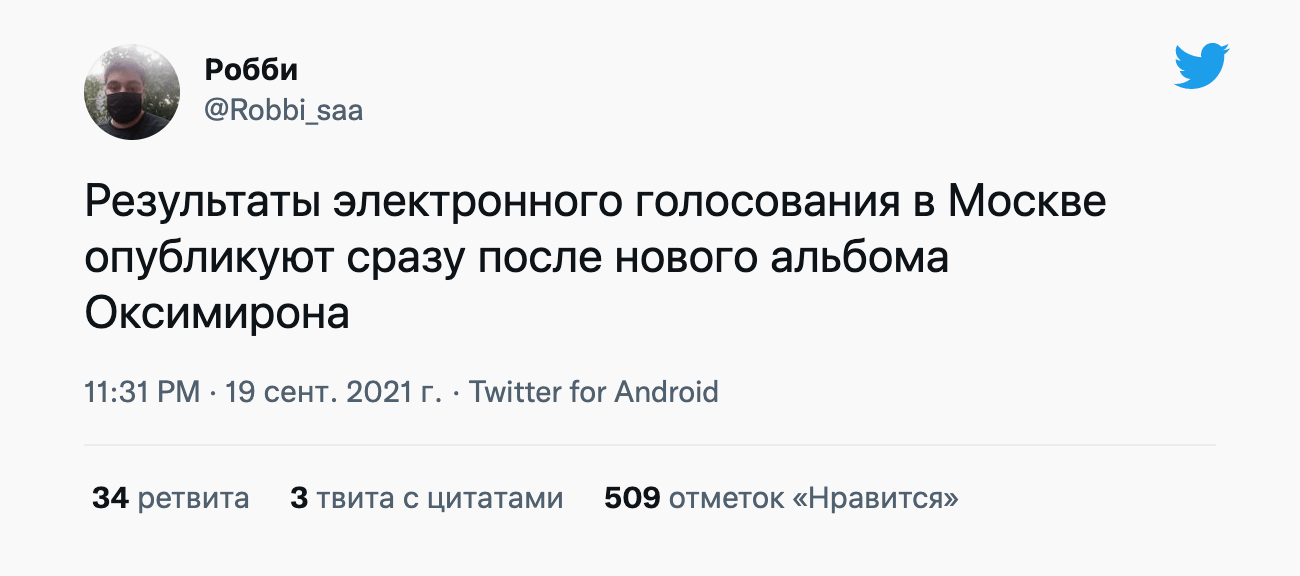
Task: Click the word опубликуют in the tweet
Action: point(209,259)
